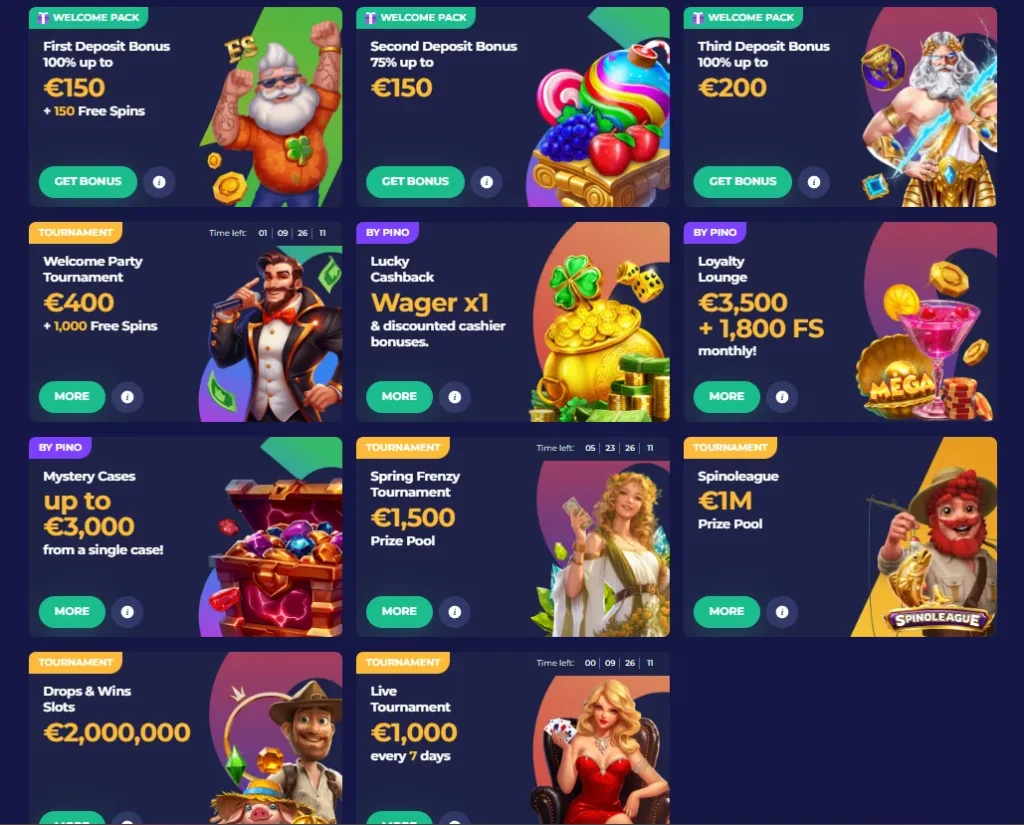The image size is (1024, 825).
Task: See More about Mystery Cases
Action: tap(72, 611)
